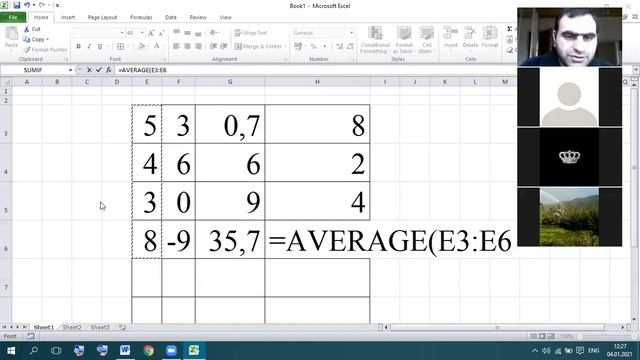640x360 pixels.
Task: Click the Align Text Left icon
Action: point(176,47)
